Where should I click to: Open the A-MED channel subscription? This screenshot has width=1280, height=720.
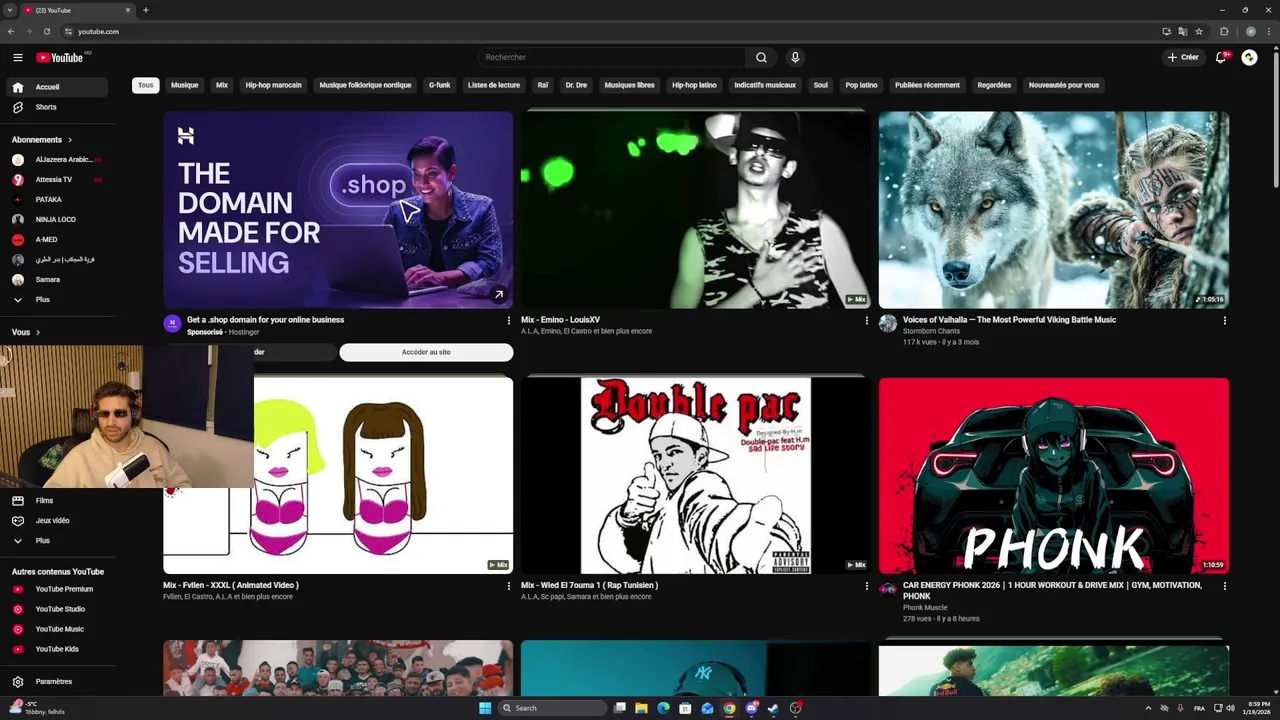click(x=56, y=239)
